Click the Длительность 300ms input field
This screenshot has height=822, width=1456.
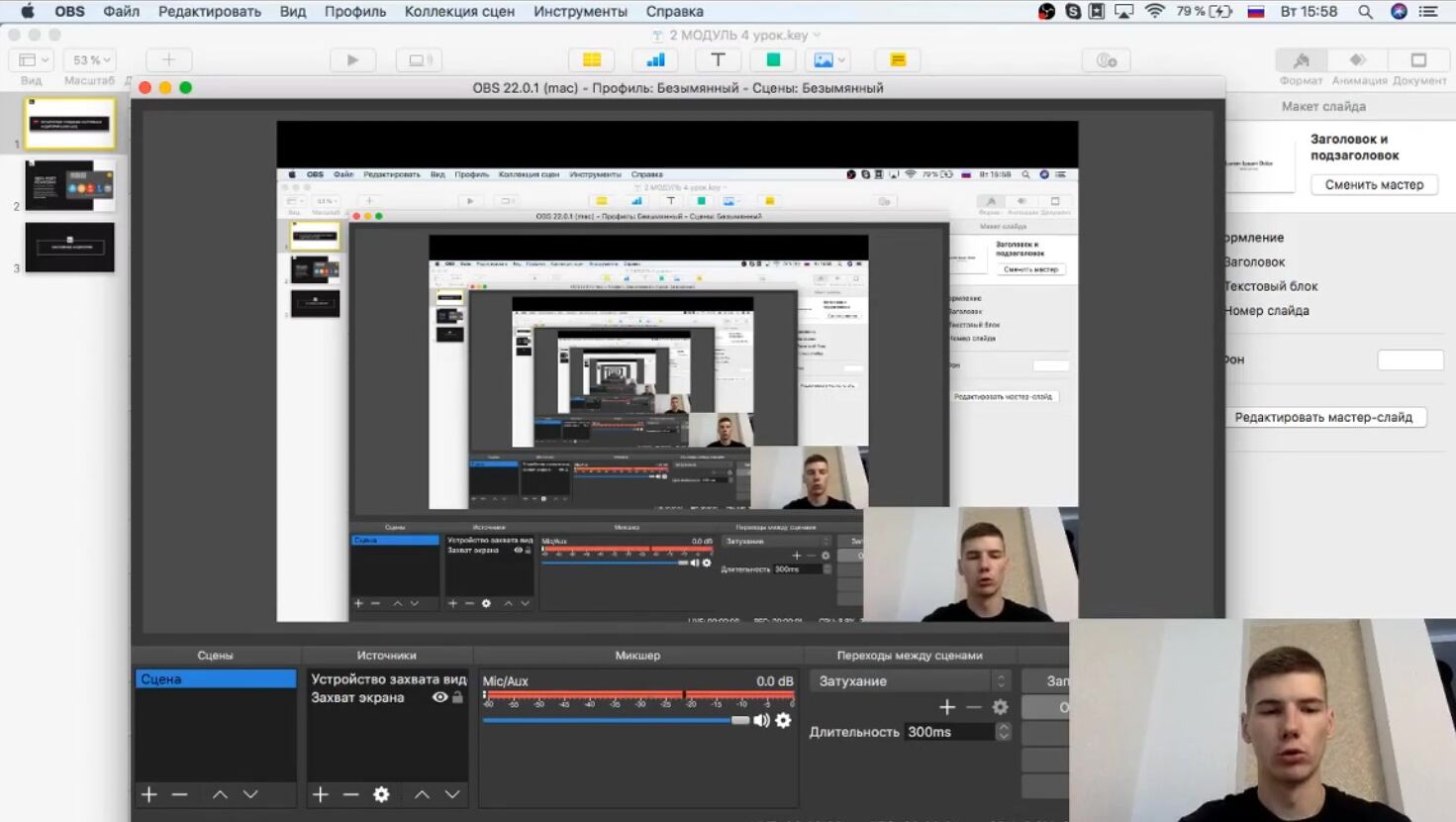pos(949,732)
